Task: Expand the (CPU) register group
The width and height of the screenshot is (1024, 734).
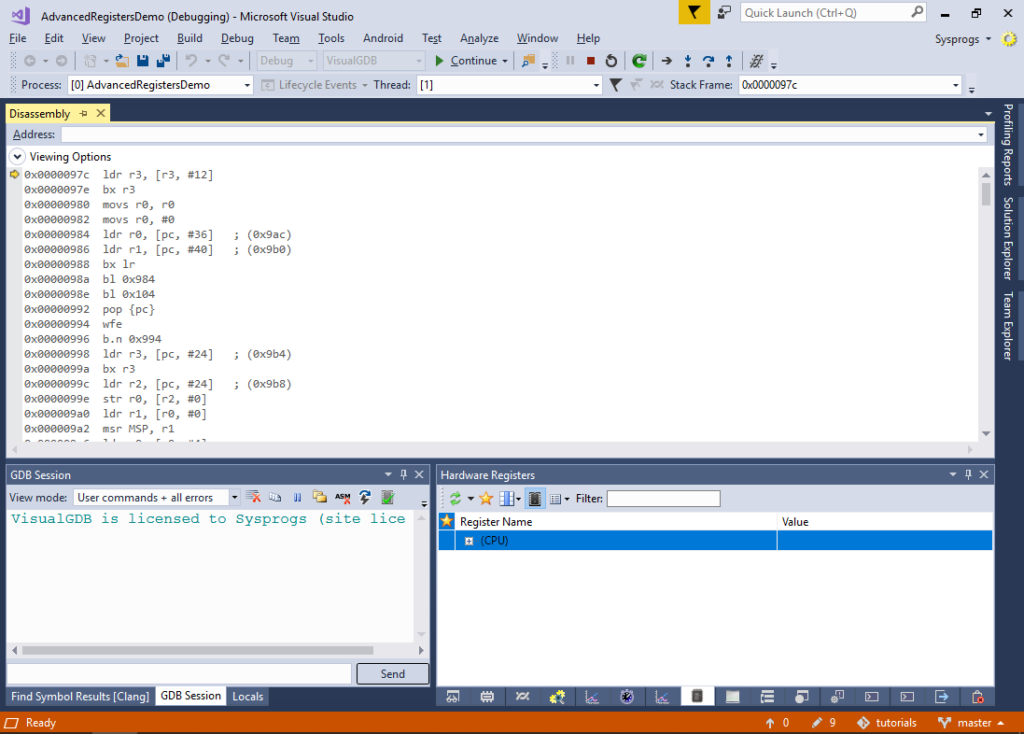Action: click(x=469, y=541)
